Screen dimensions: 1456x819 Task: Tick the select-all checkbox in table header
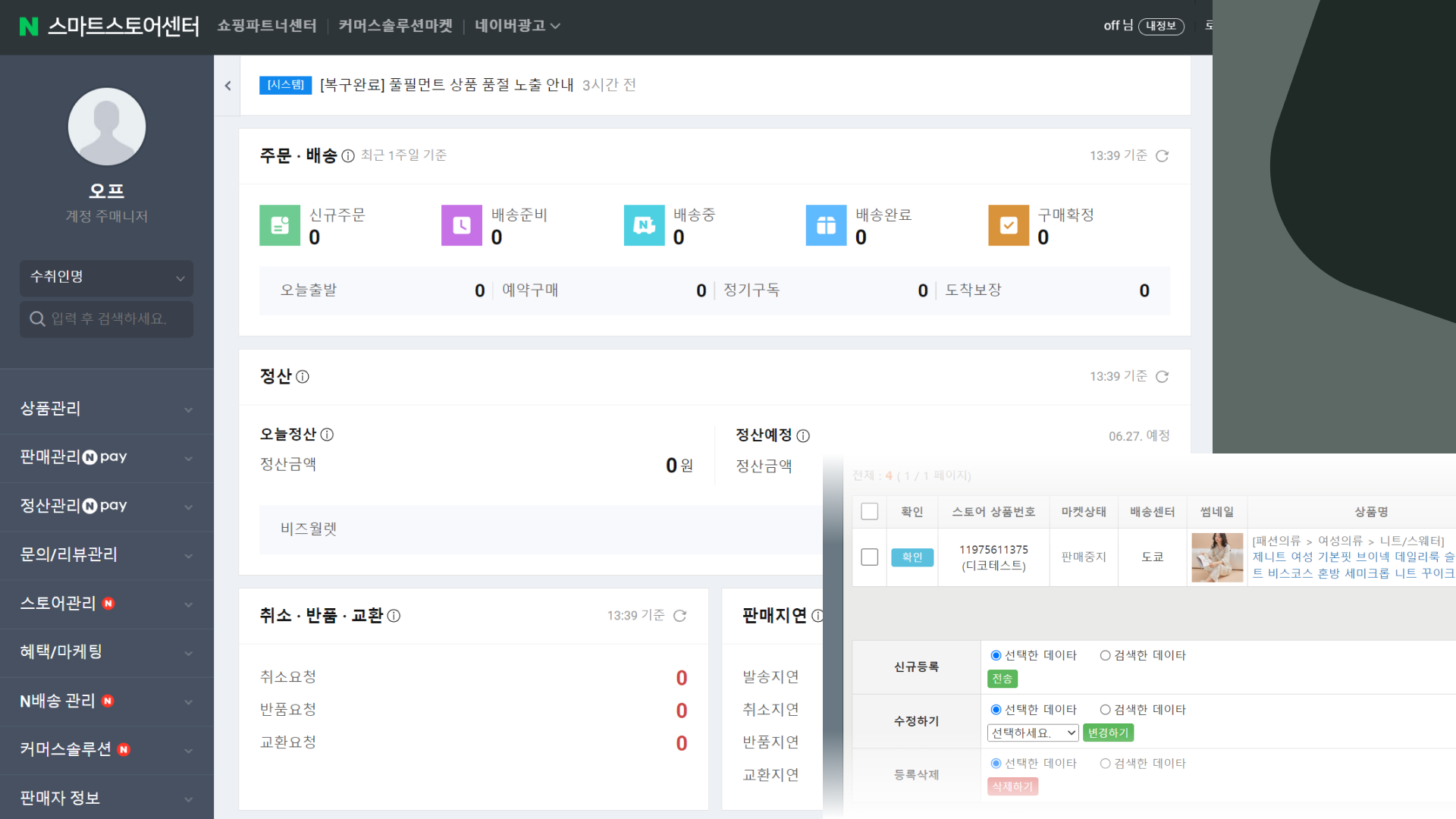[870, 512]
